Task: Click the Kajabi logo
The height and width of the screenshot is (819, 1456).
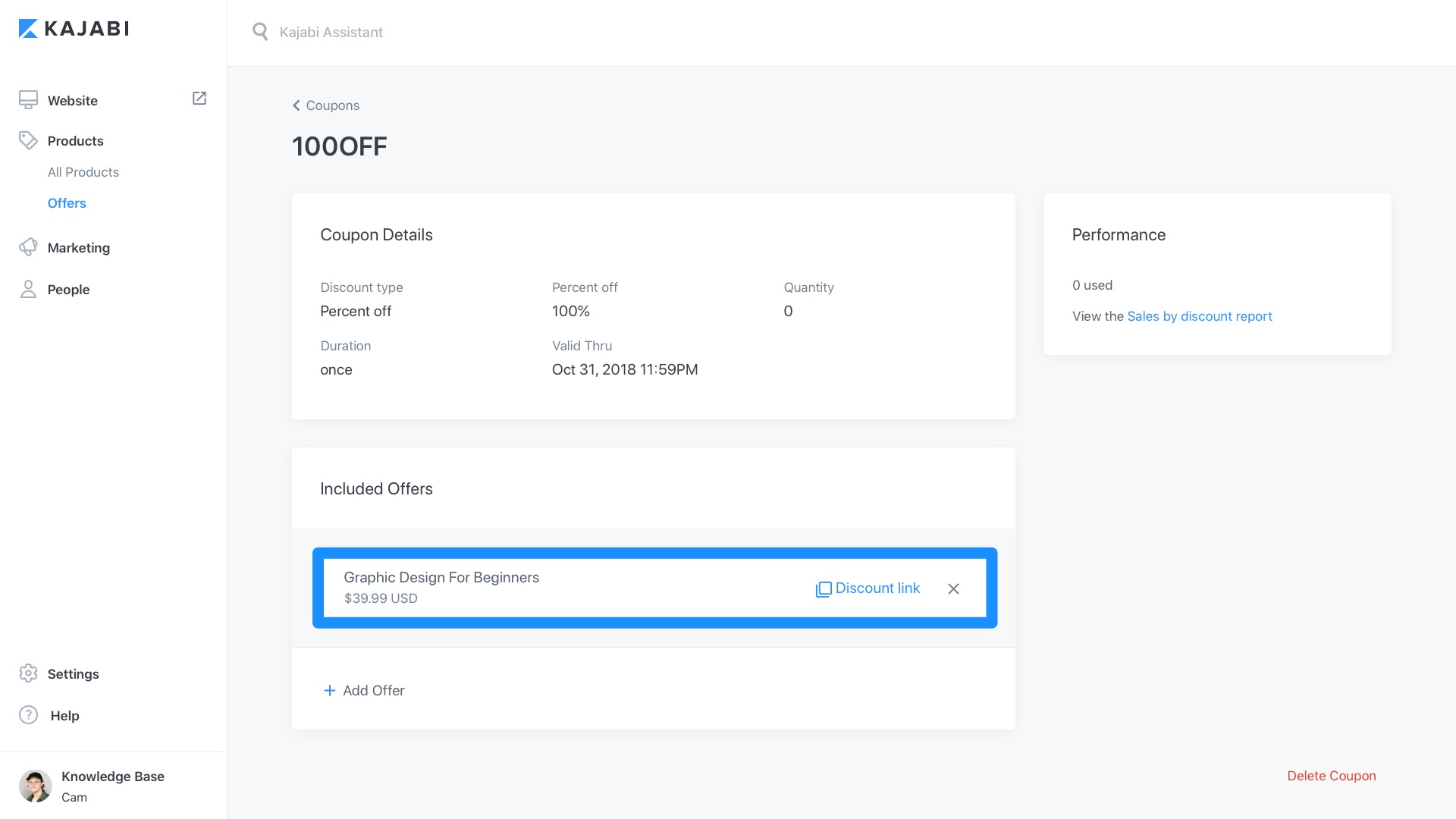Action: click(74, 29)
